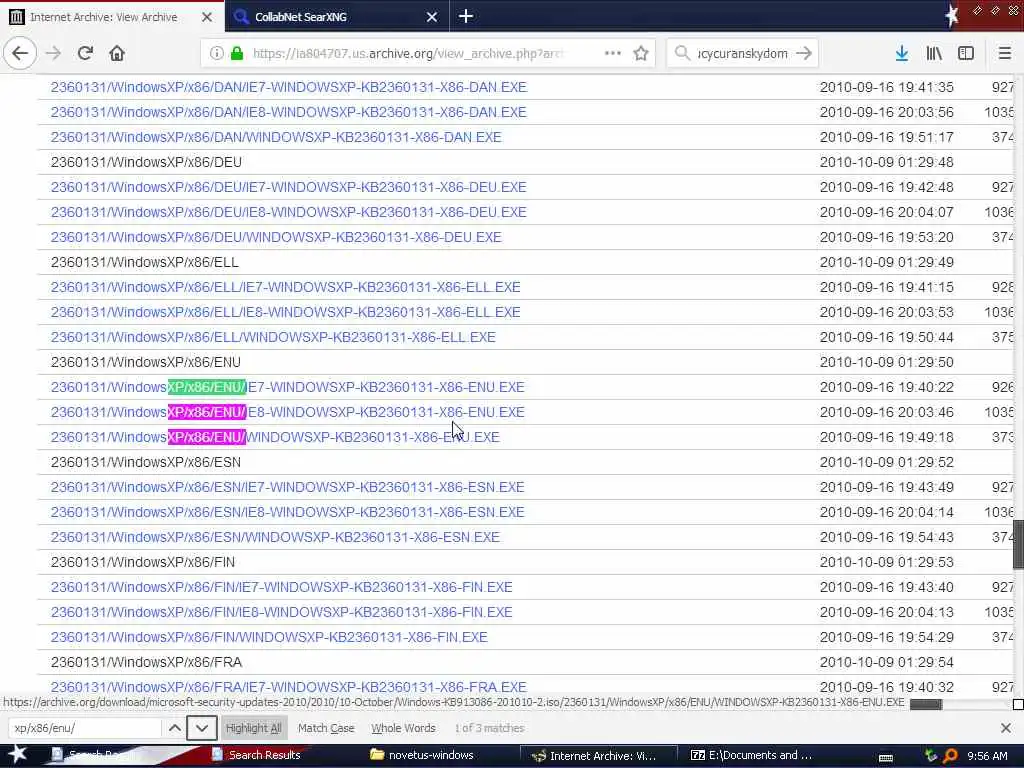Open the Downloads panel
The width and height of the screenshot is (1024, 768).
click(x=902, y=54)
